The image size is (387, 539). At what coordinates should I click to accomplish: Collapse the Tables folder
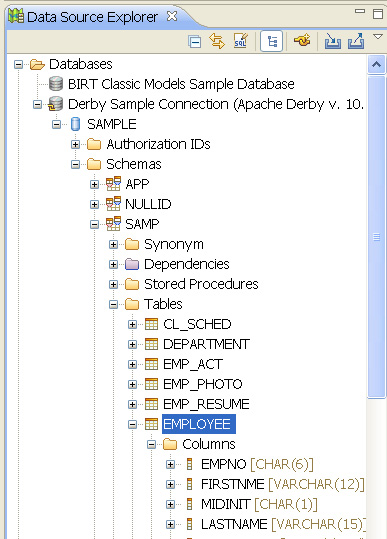click(x=113, y=304)
